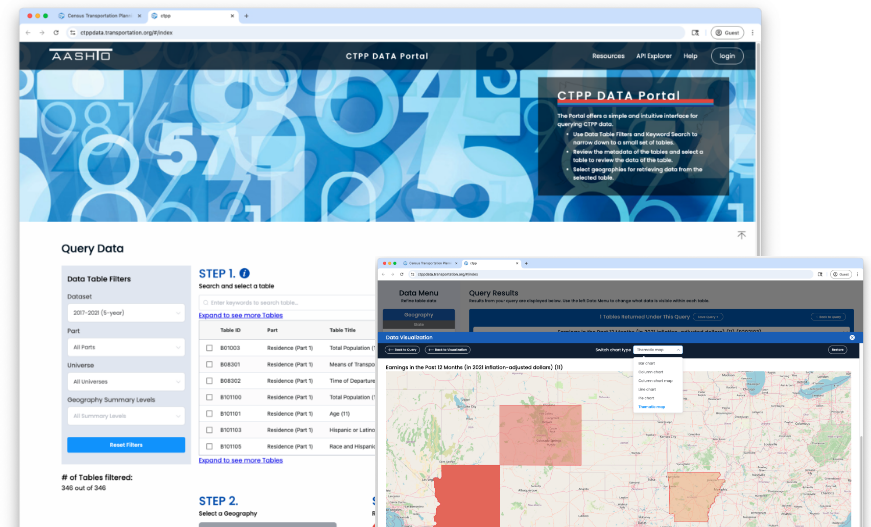Image resolution: width=871 pixels, height=527 pixels.
Task: Click upper Expand to see more Tables link
Action: coord(241,315)
